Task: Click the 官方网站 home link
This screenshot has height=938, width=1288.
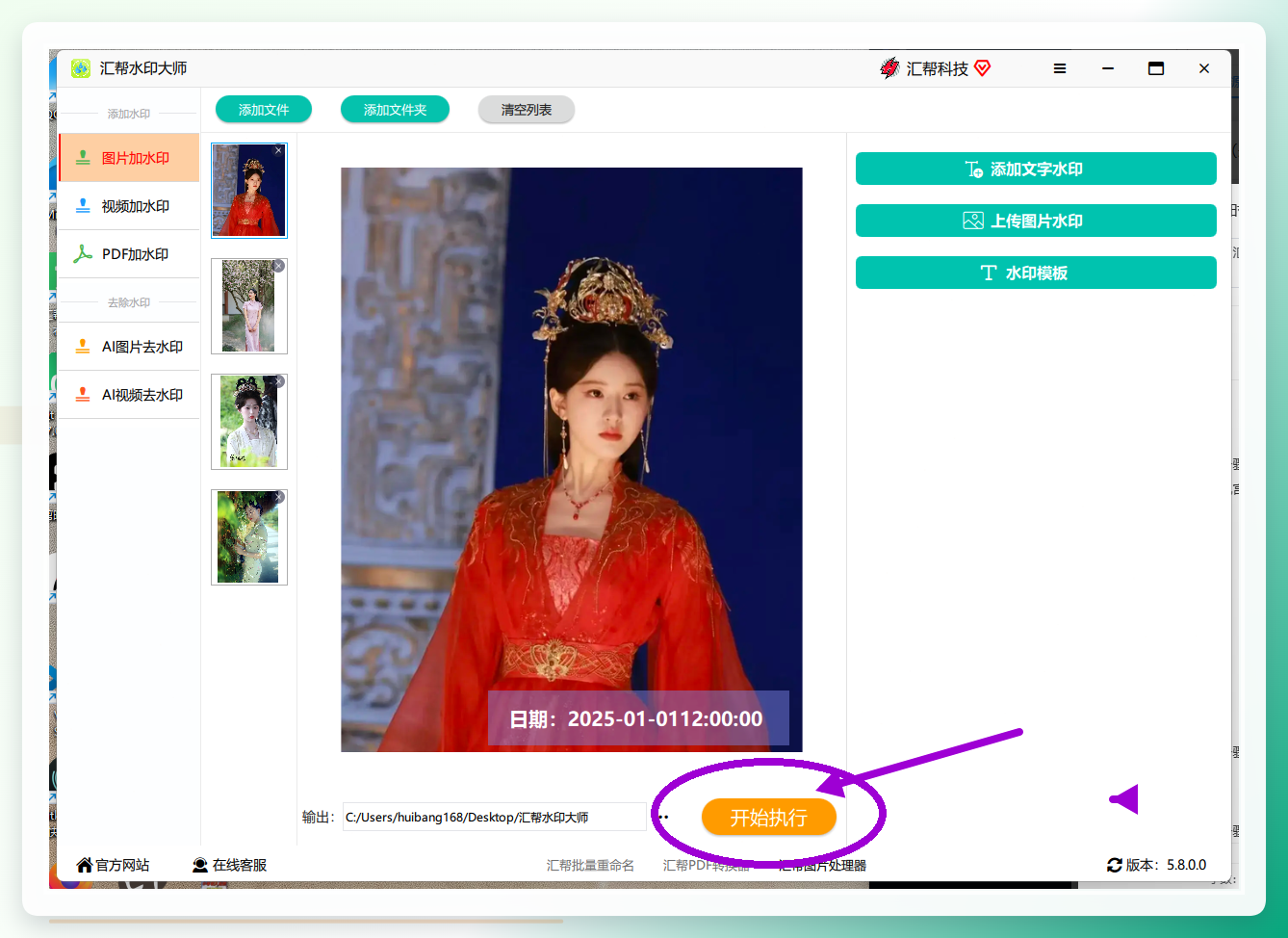Action: pos(114,865)
